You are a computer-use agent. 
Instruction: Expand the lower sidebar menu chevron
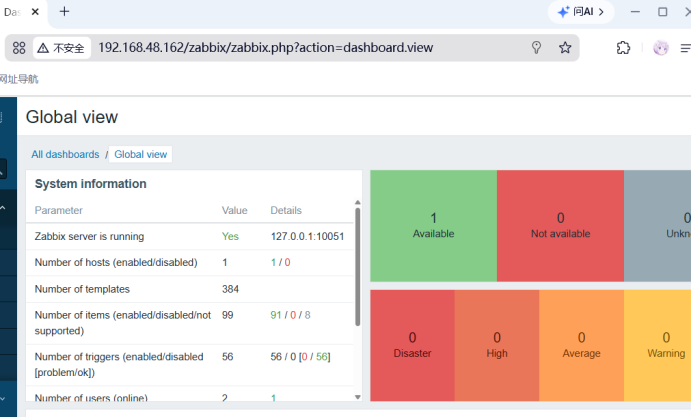tap(3, 399)
